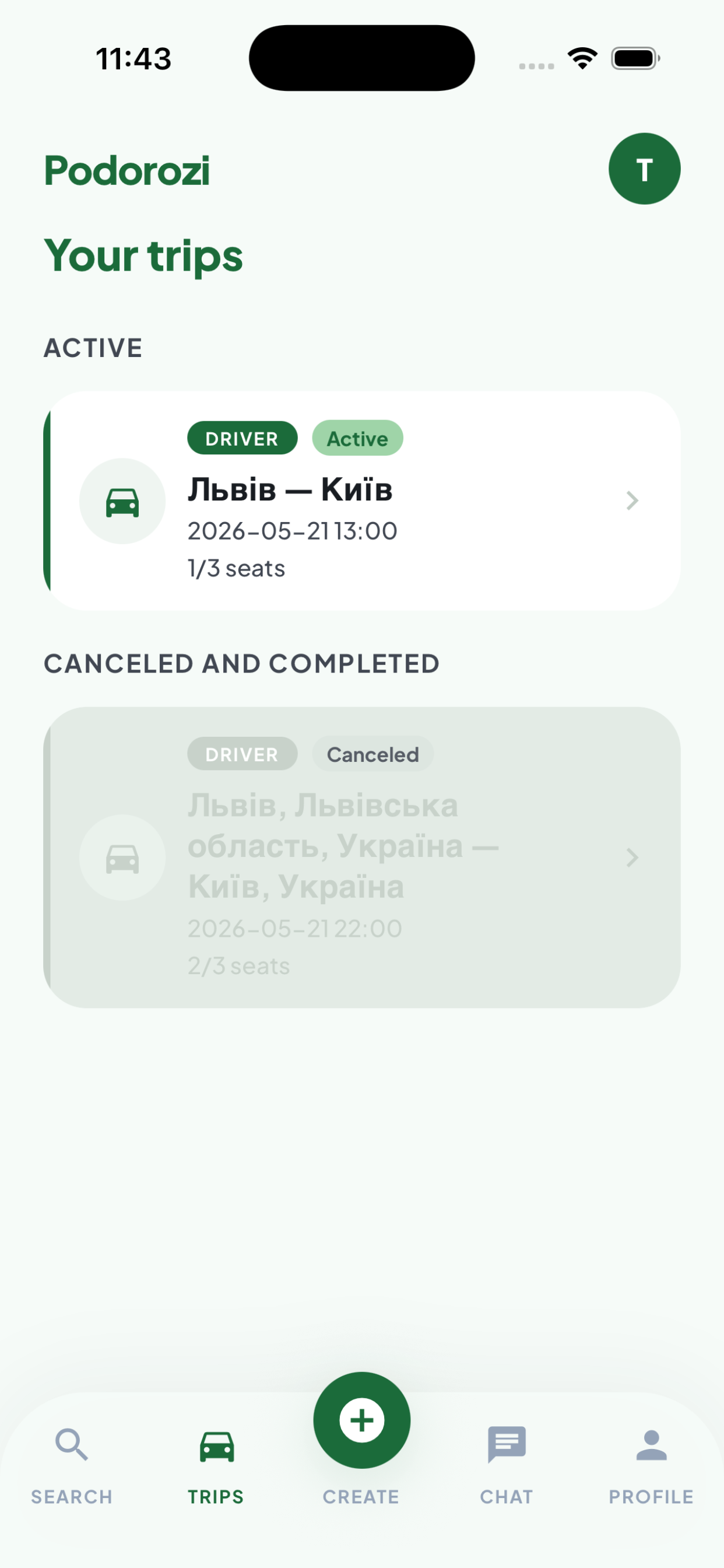Expand the canceled trip chevron
The image size is (724, 1568).
point(632,857)
